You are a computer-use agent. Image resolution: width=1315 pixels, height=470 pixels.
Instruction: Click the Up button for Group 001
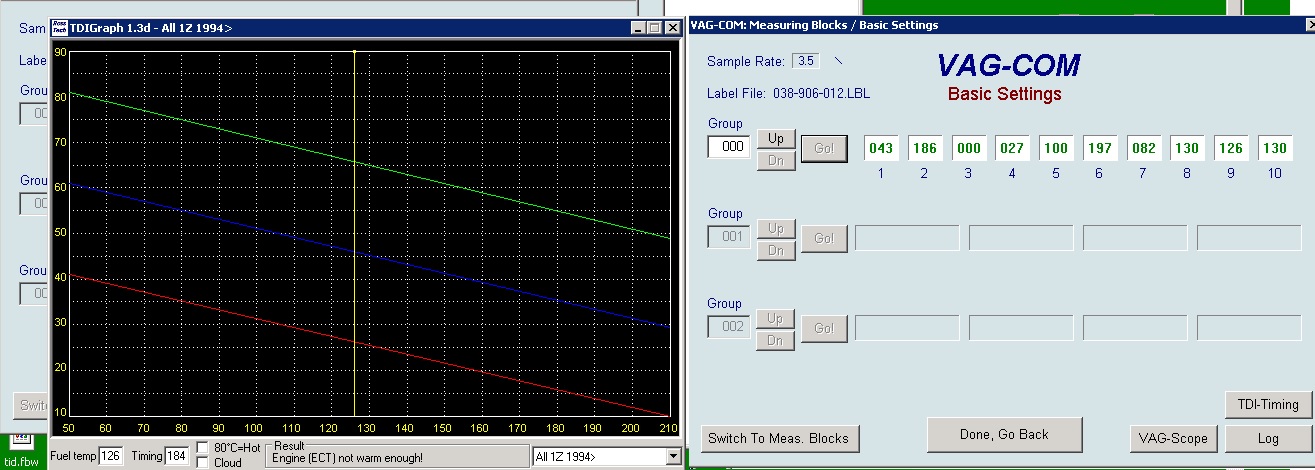pyautogui.click(x=776, y=228)
